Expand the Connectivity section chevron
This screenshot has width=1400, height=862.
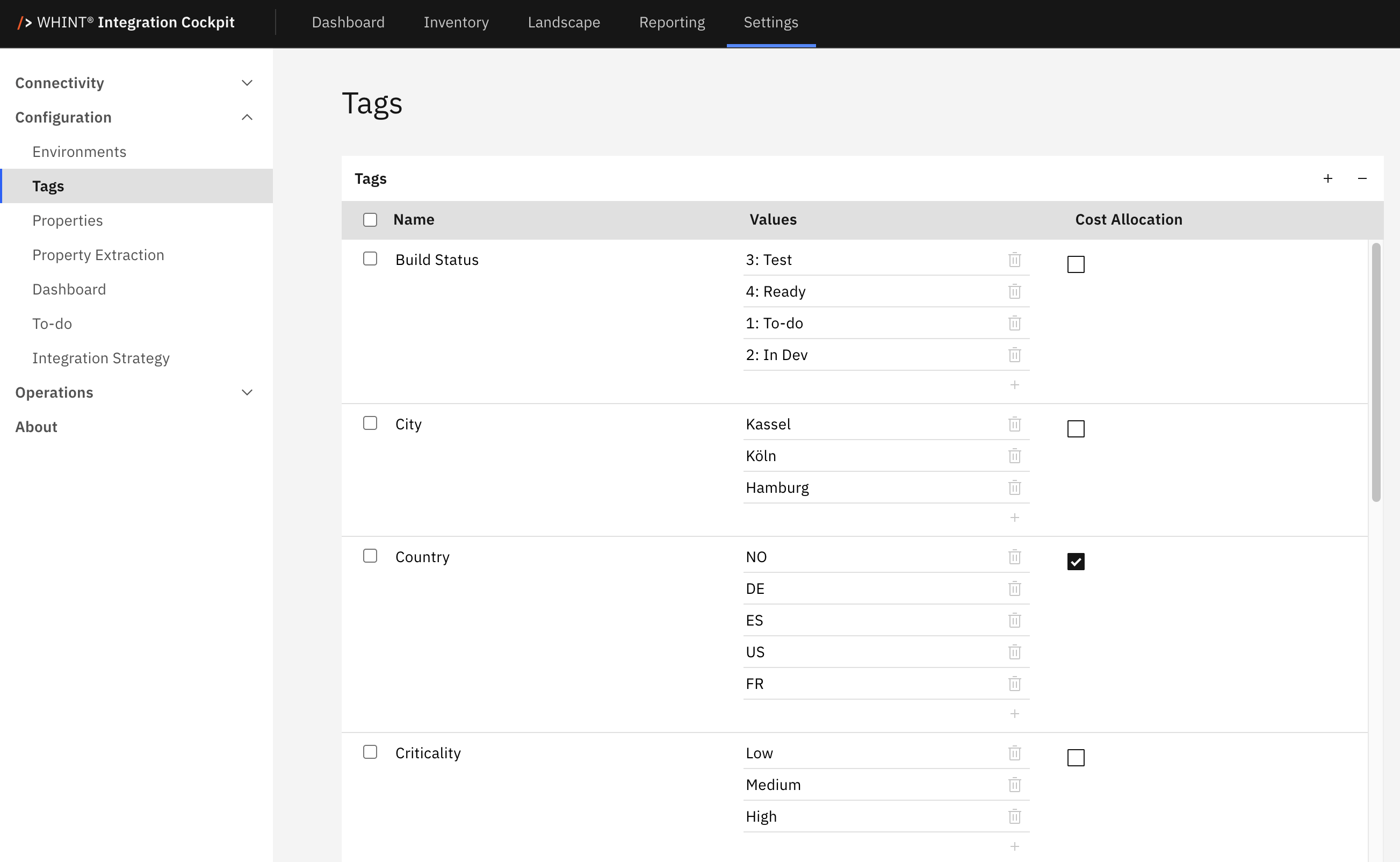[x=247, y=83]
